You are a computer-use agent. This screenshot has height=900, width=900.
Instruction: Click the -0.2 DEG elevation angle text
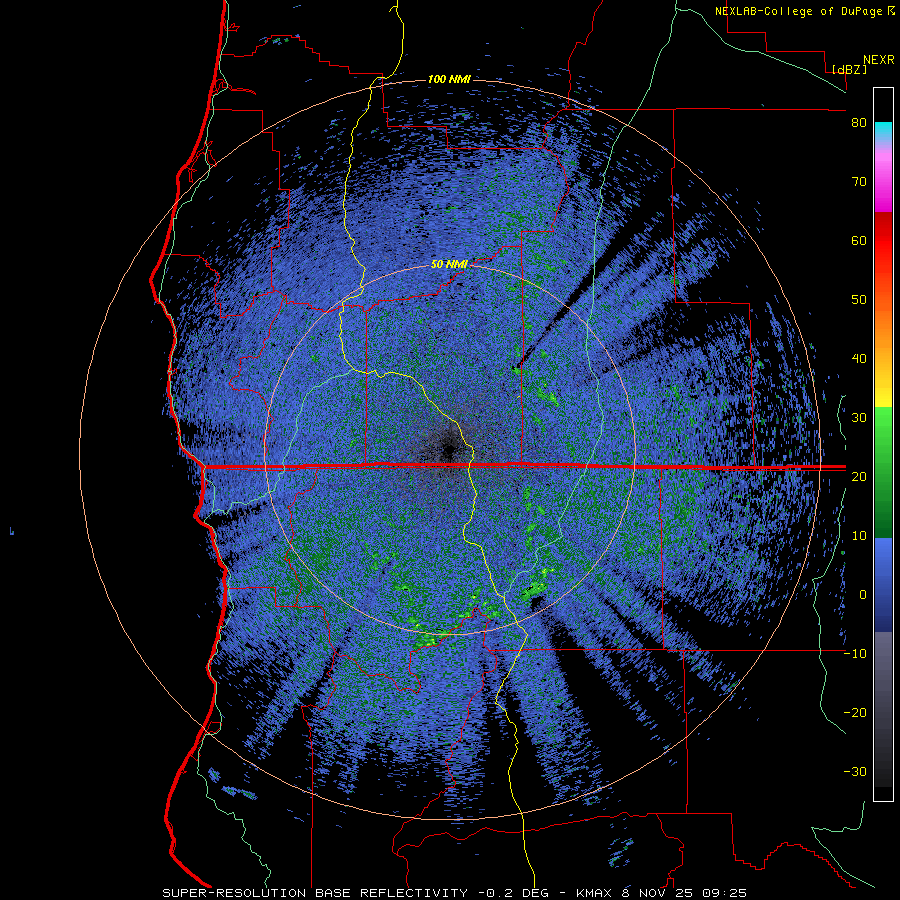tap(513, 893)
